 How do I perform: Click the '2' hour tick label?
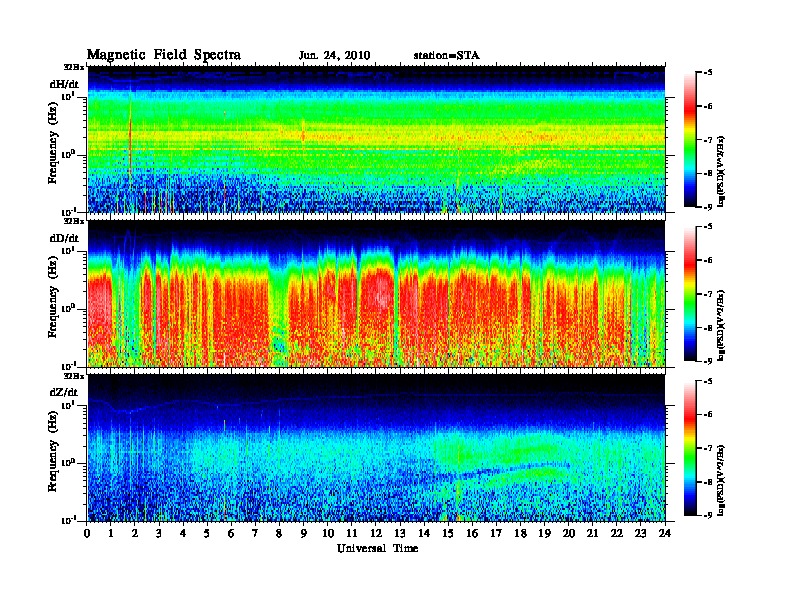tap(135, 533)
